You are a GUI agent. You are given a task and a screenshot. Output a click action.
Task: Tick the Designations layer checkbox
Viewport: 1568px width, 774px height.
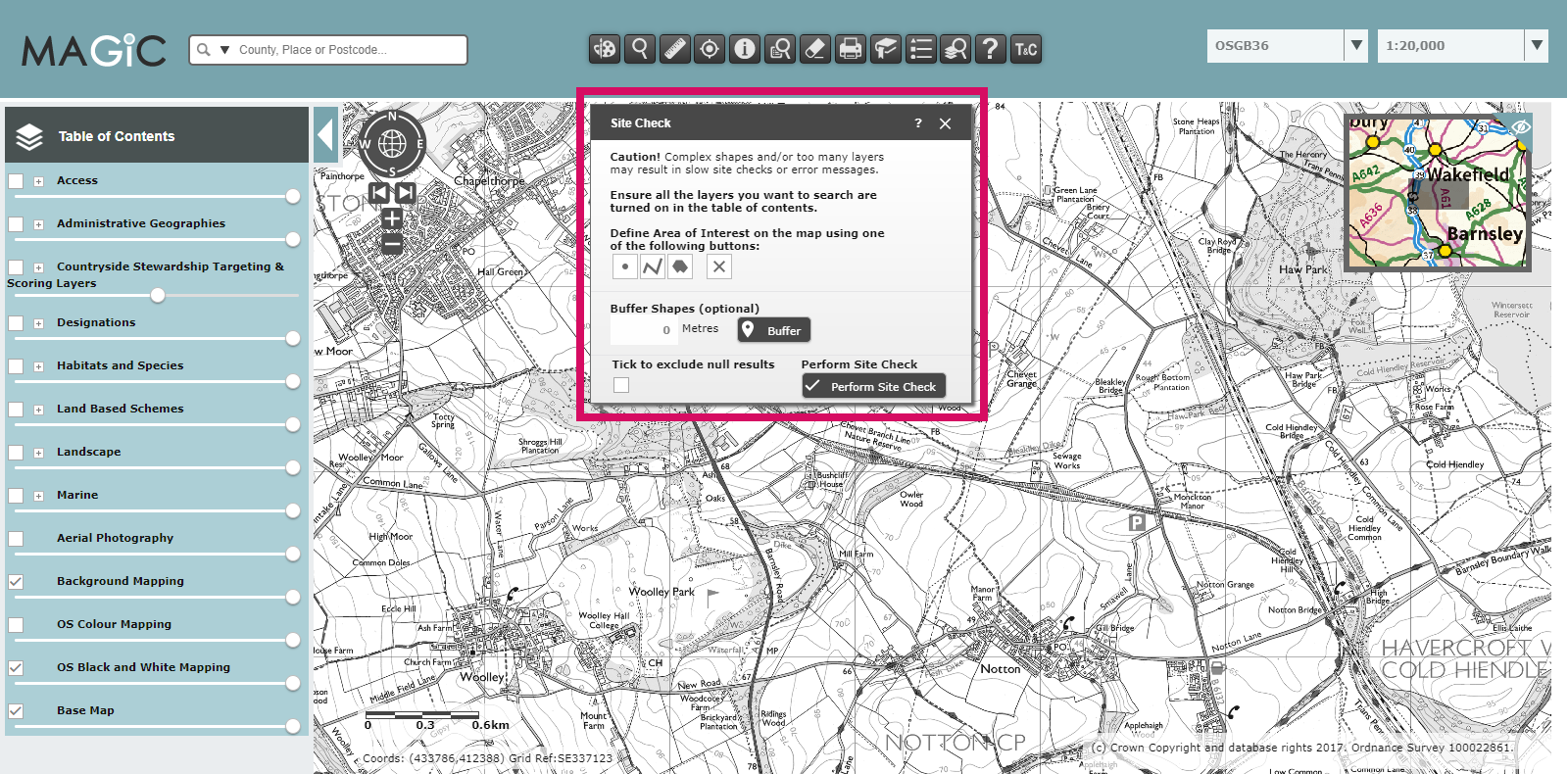click(x=16, y=323)
